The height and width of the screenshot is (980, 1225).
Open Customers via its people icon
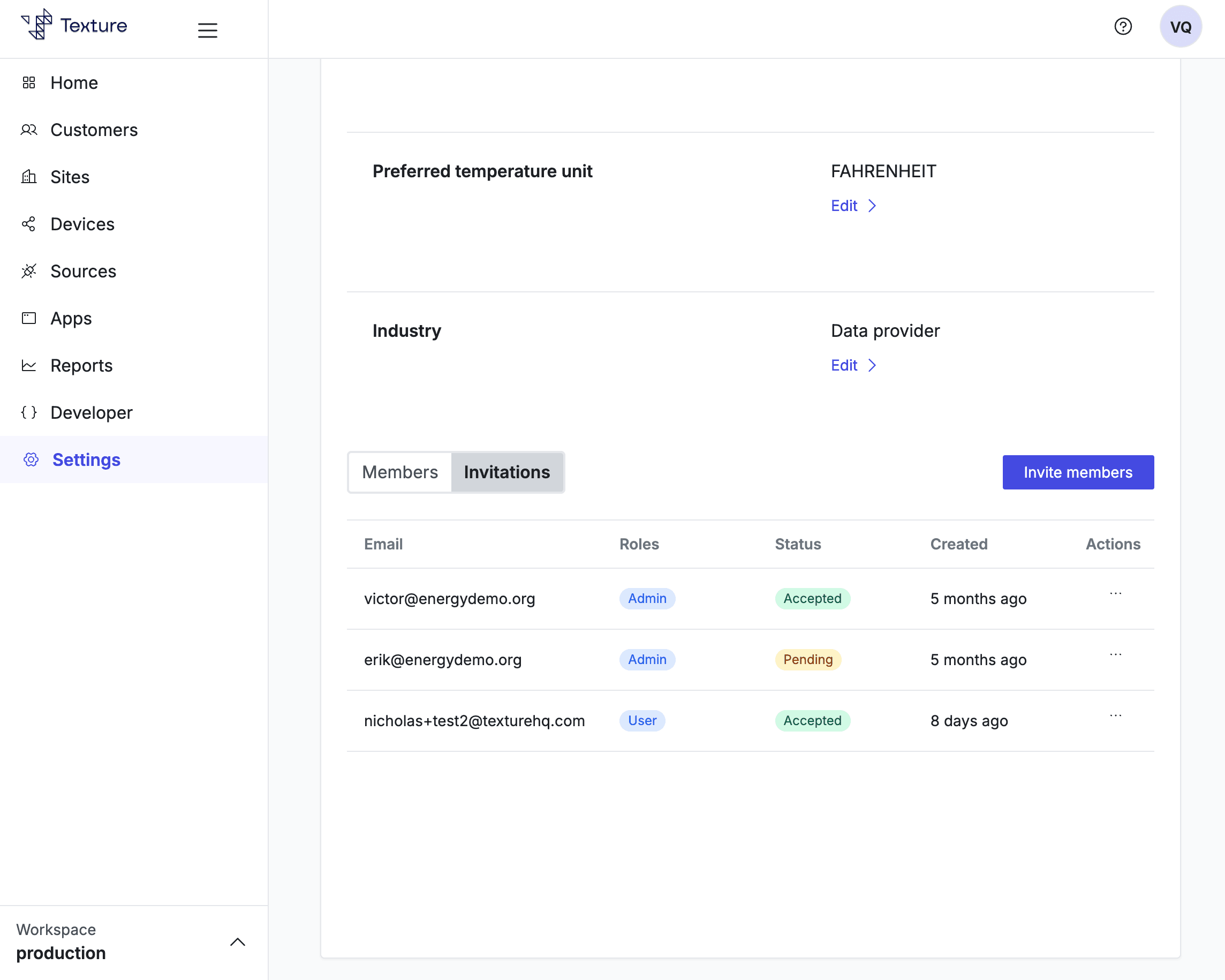29,130
